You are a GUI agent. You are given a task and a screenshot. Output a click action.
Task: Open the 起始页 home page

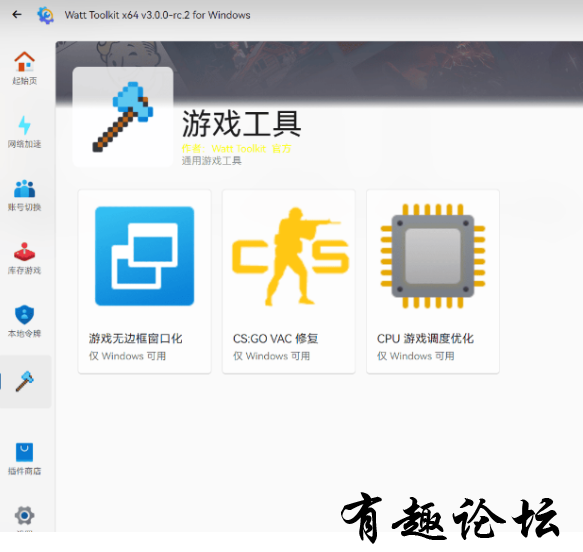pos(25,68)
